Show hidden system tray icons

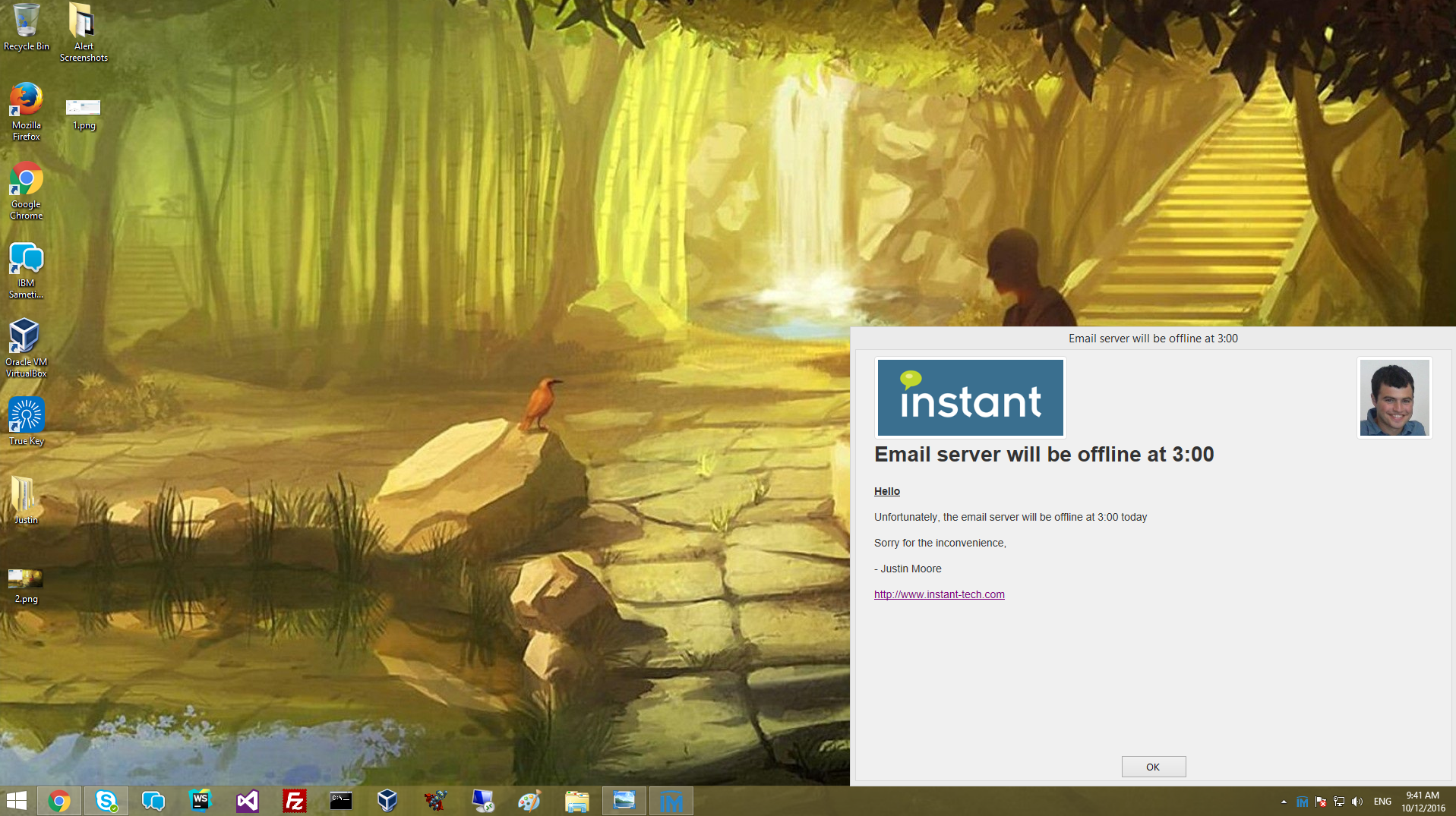pyautogui.click(x=1284, y=802)
